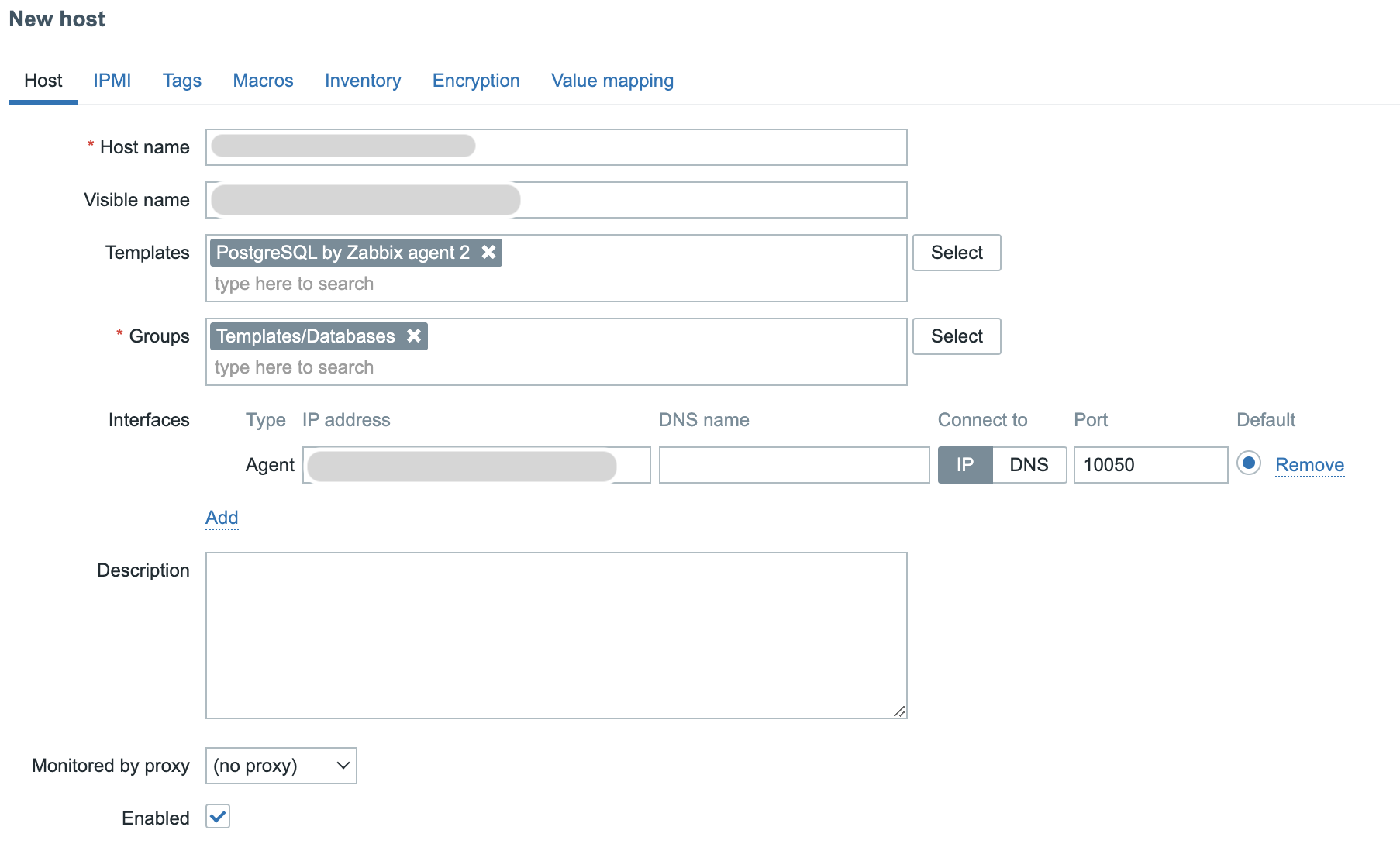Focus the Description text area
Screen dimensions: 1400x868
coord(556,635)
